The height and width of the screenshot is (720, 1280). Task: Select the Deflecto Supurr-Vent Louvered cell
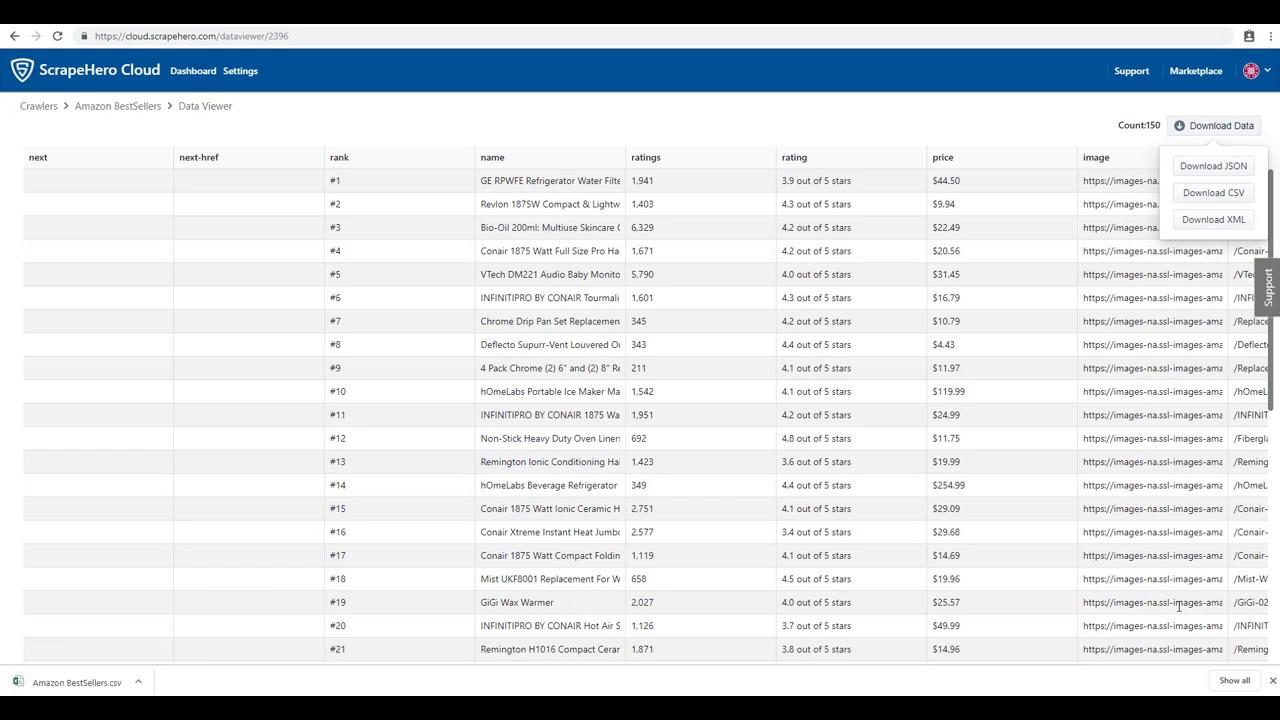click(550, 345)
